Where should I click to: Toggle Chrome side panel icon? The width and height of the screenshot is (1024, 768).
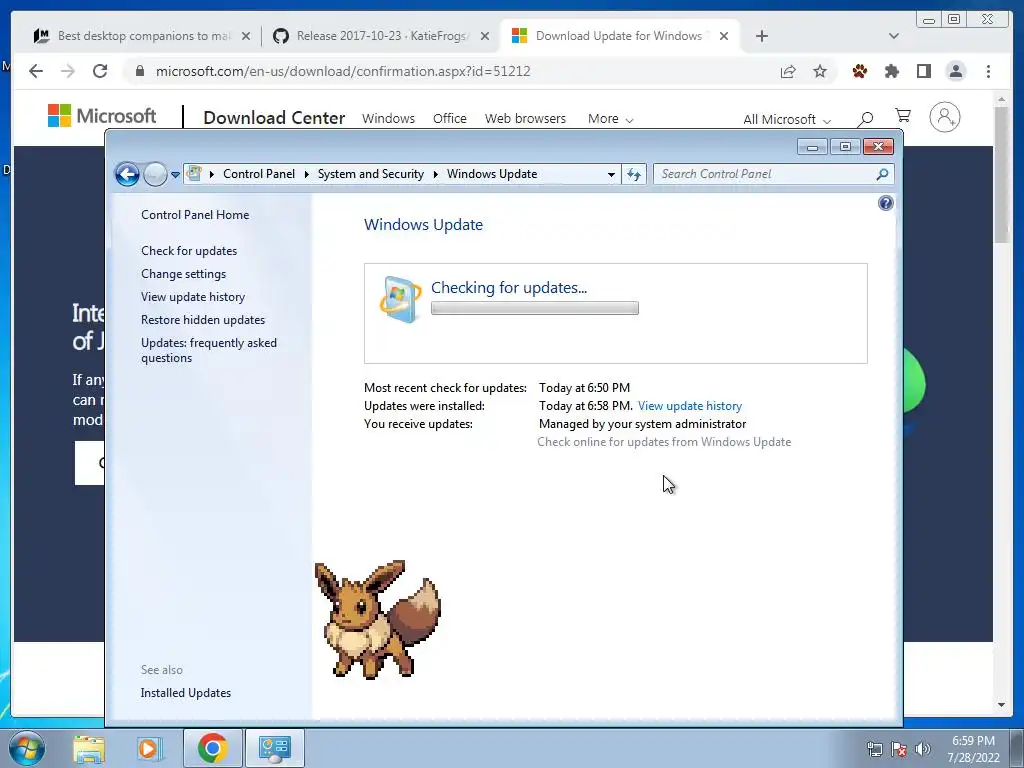923,71
